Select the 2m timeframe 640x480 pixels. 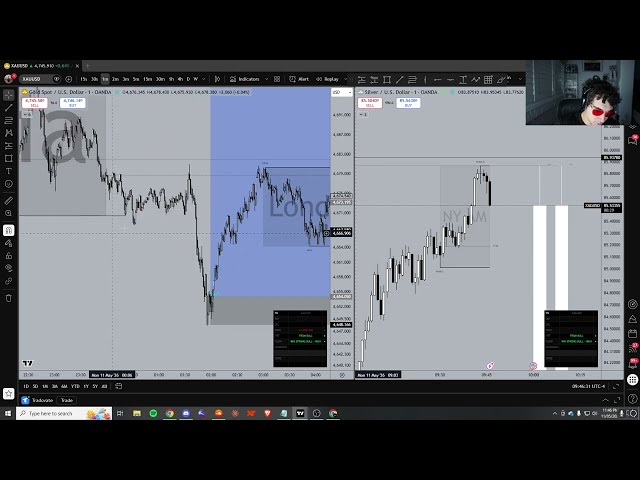[116, 79]
